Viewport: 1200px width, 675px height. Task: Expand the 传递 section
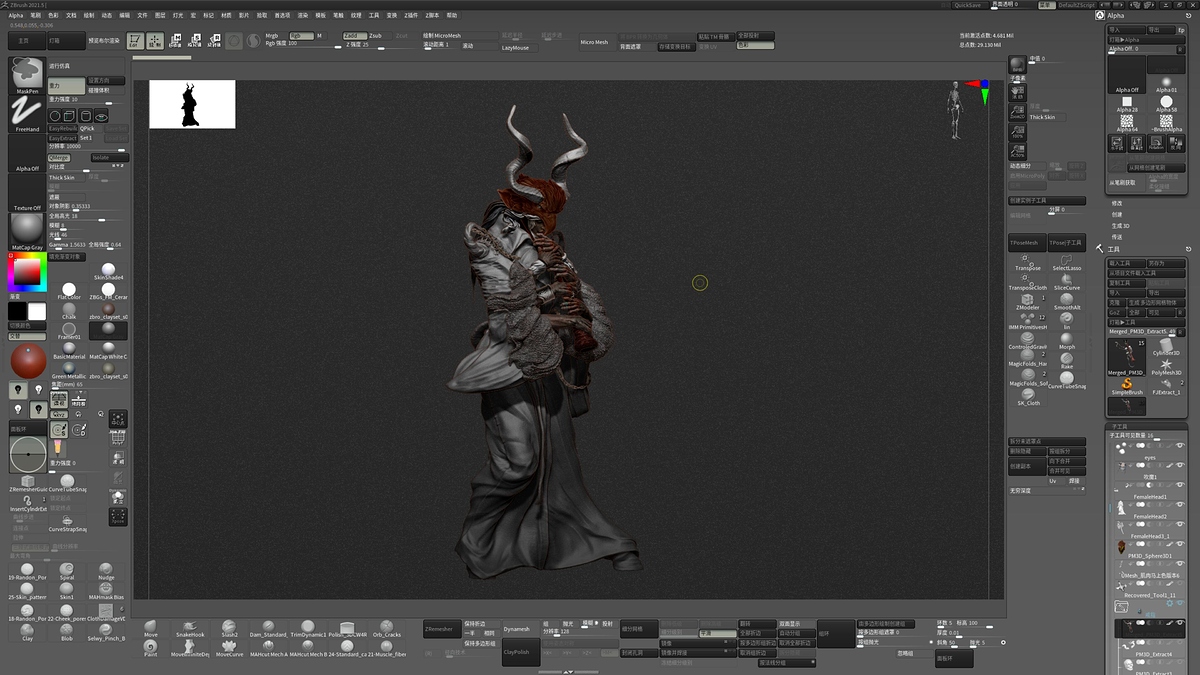click(x=1117, y=237)
